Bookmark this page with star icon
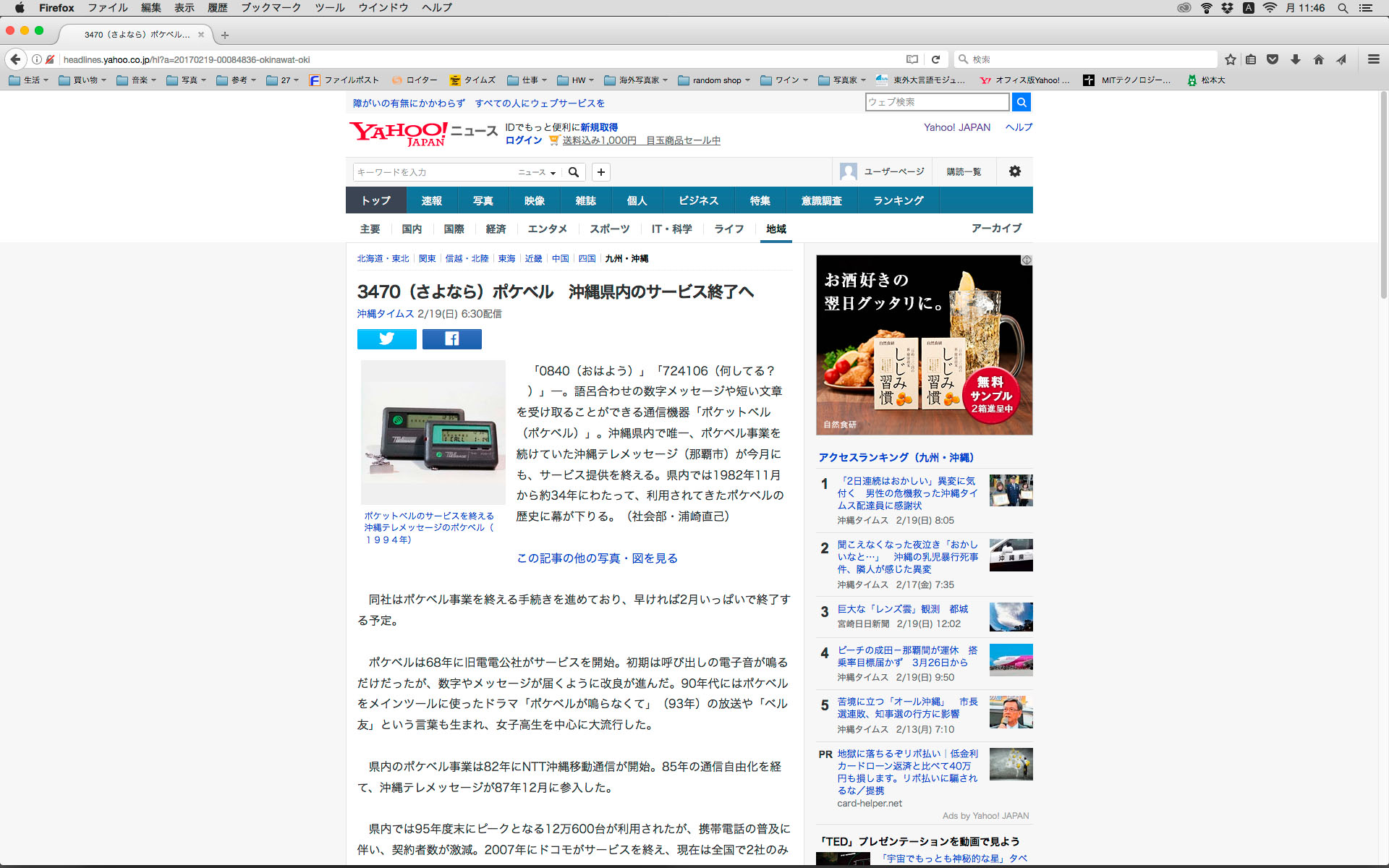Viewport: 1389px width, 868px height. click(x=1230, y=59)
